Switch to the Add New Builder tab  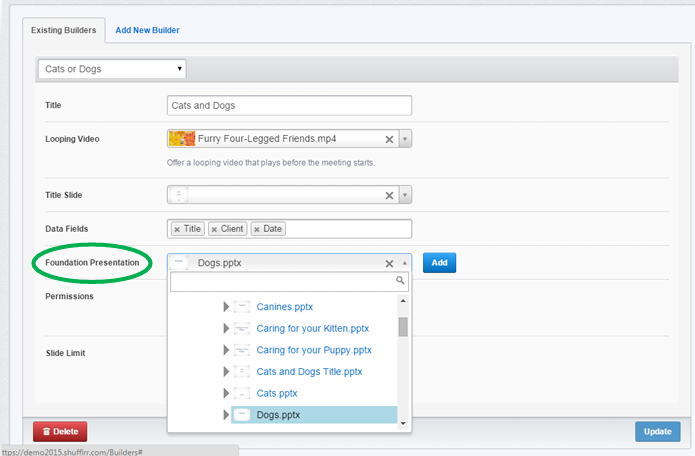click(x=147, y=30)
